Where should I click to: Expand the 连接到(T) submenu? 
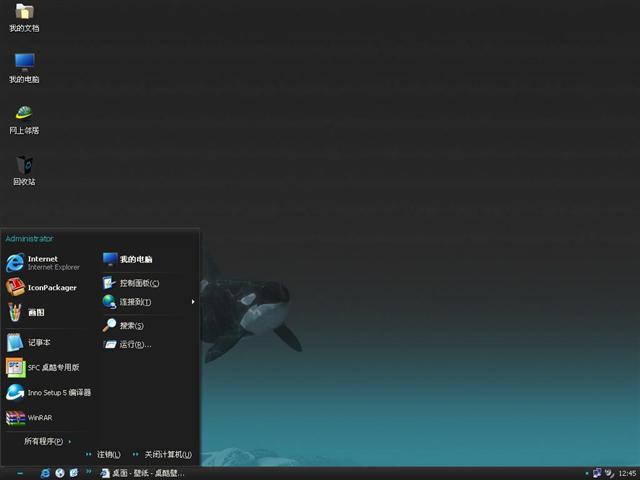click(149, 302)
